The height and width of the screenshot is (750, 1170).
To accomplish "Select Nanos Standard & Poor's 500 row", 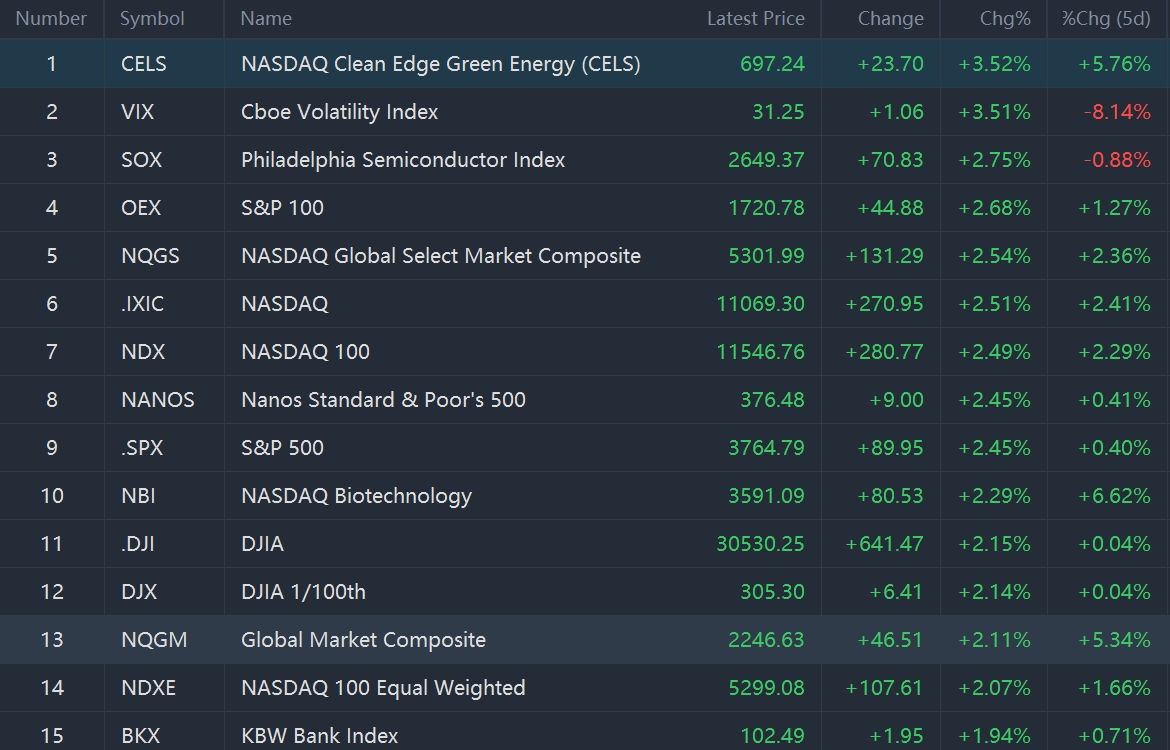I will [383, 400].
